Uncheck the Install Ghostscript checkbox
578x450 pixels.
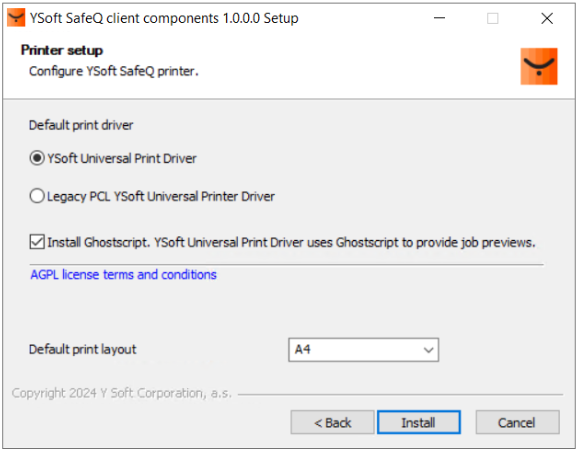click(37, 242)
